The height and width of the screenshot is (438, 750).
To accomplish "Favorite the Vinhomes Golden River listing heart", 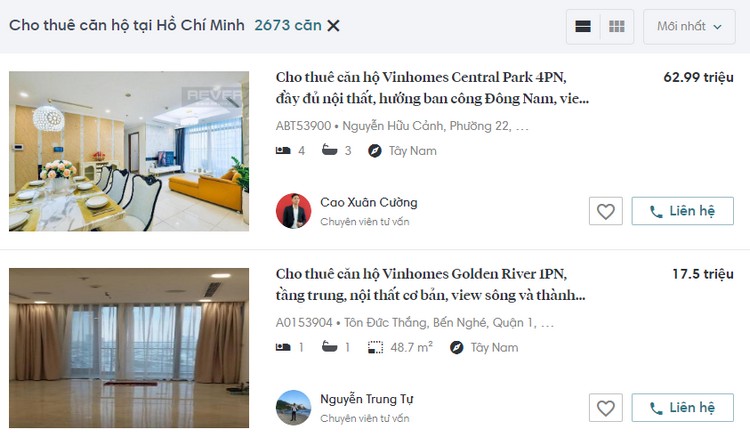I will coord(606,408).
